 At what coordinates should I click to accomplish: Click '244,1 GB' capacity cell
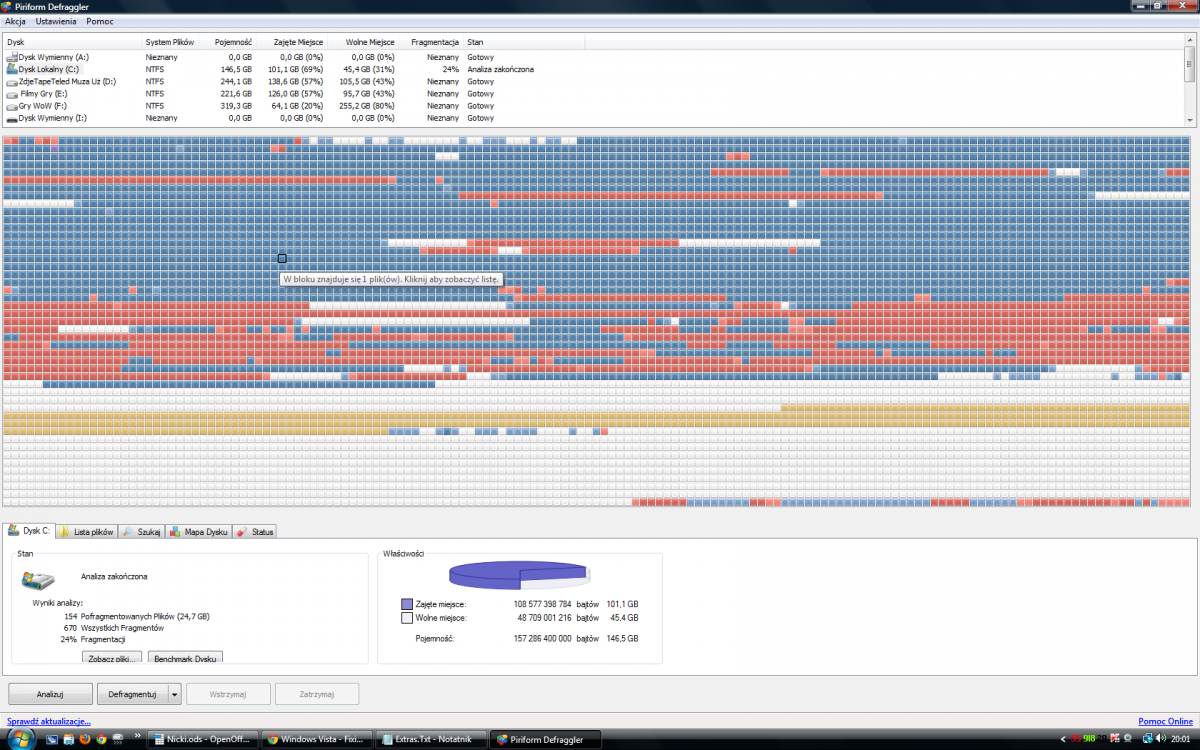point(236,81)
